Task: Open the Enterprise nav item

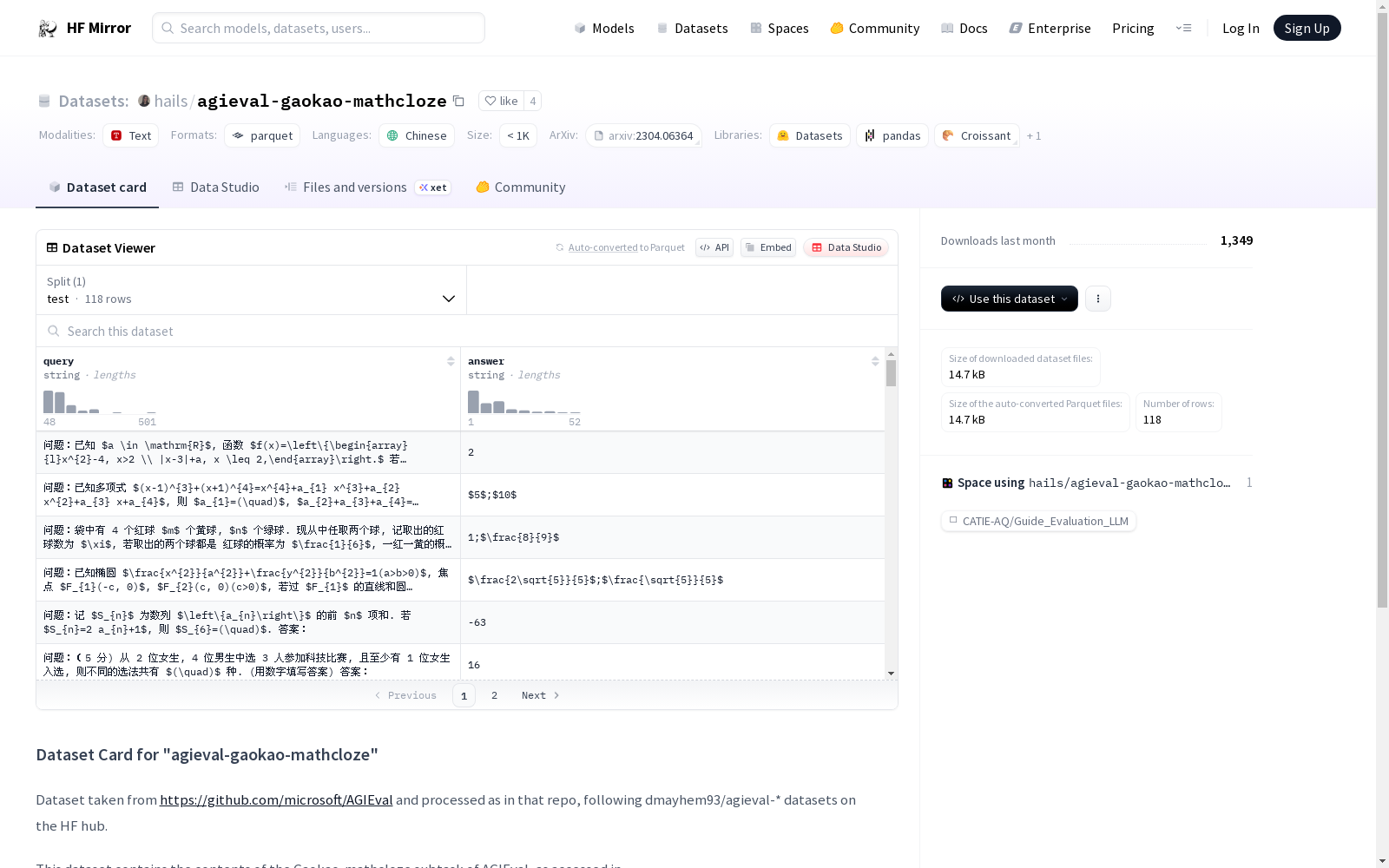Action: click(x=1050, y=28)
